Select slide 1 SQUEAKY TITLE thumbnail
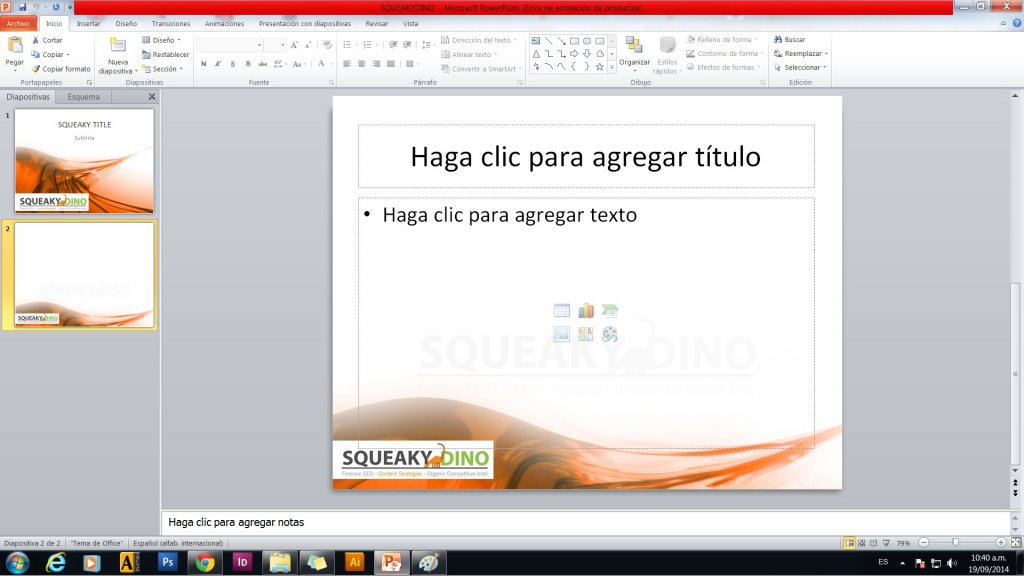The image size is (1024, 576). (84, 161)
